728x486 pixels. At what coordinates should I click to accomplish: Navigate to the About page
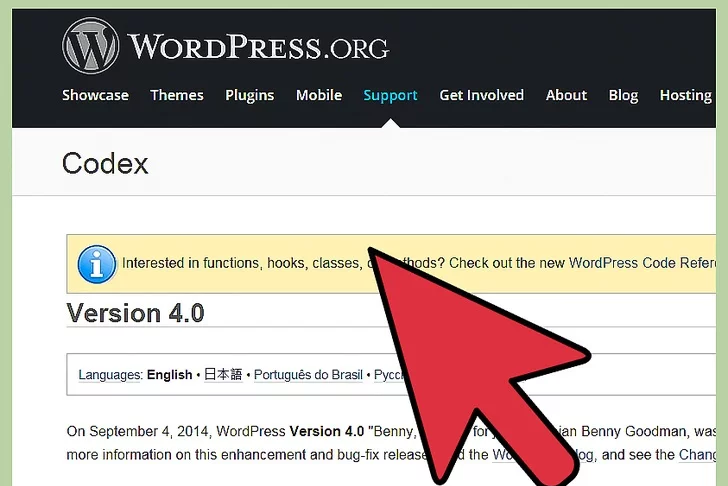click(566, 95)
